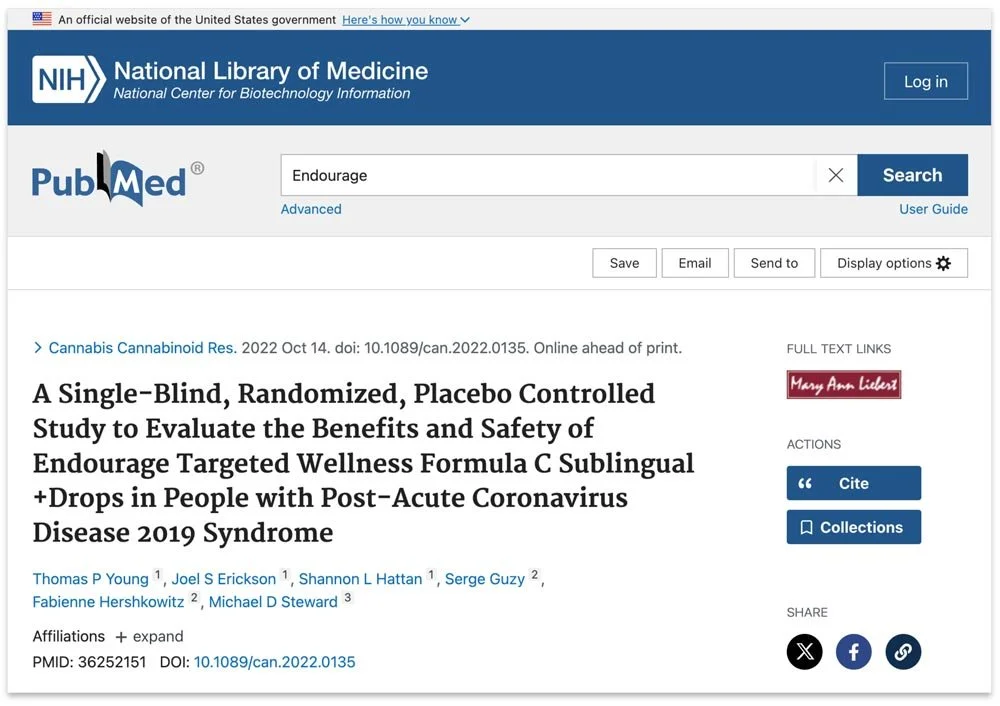Click the Search button
1000x706 pixels.
[x=913, y=175]
